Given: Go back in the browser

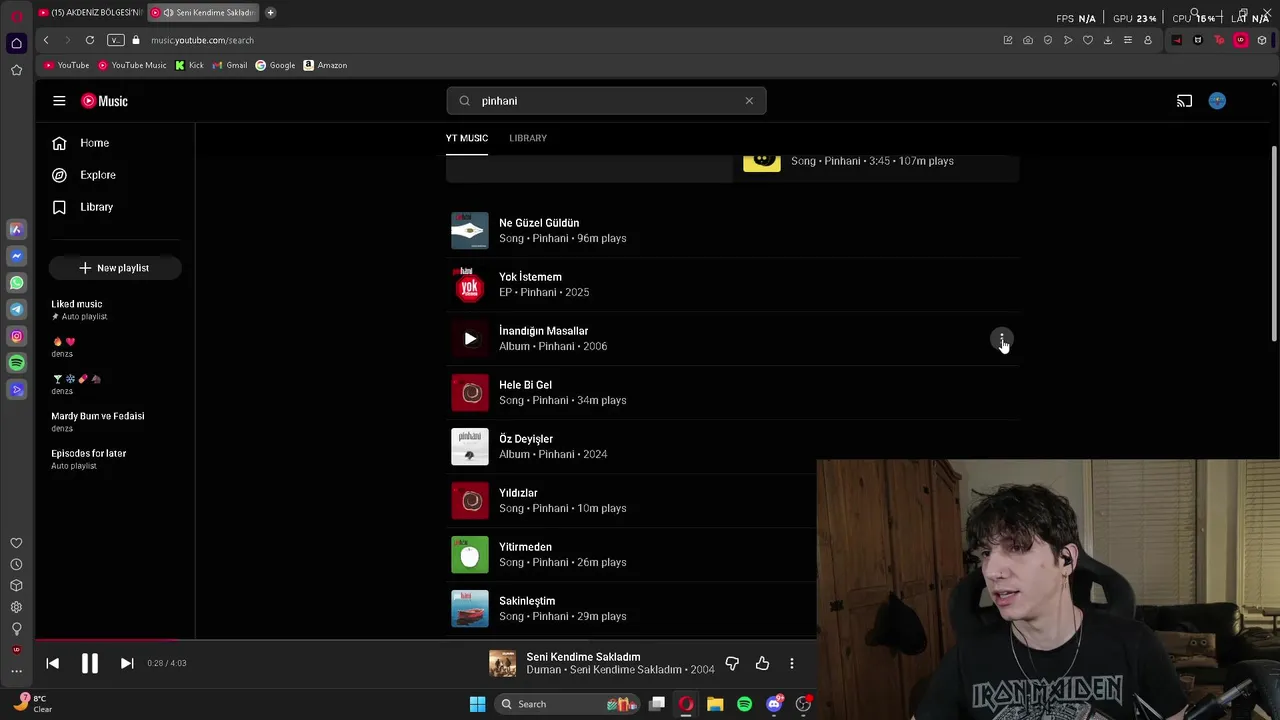Looking at the screenshot, I should pyautogui.click(x=46, y=40).
